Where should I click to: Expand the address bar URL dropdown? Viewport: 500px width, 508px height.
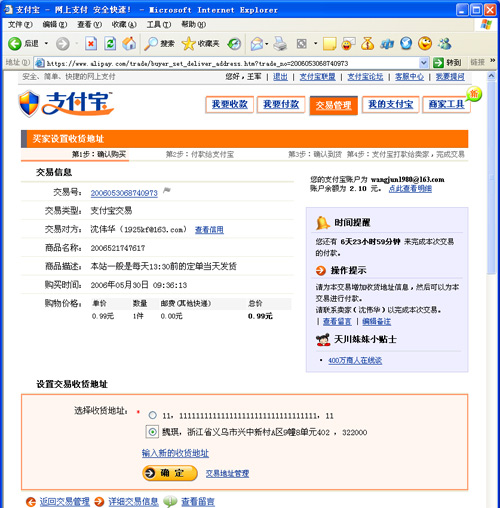(x=423, y=63)
